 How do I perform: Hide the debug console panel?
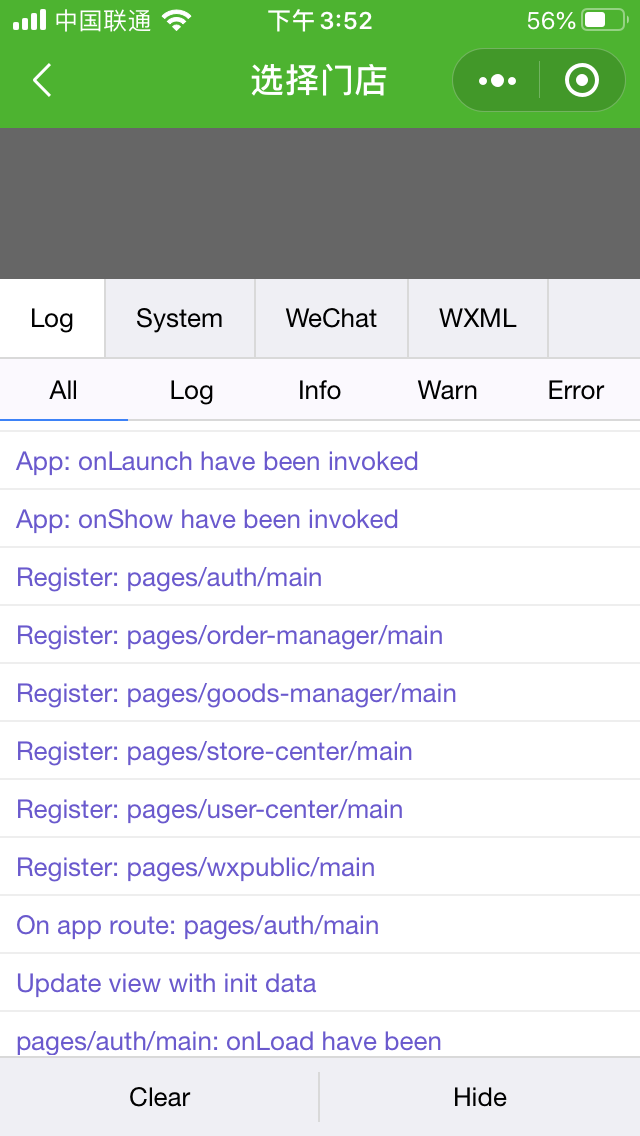480,1097
